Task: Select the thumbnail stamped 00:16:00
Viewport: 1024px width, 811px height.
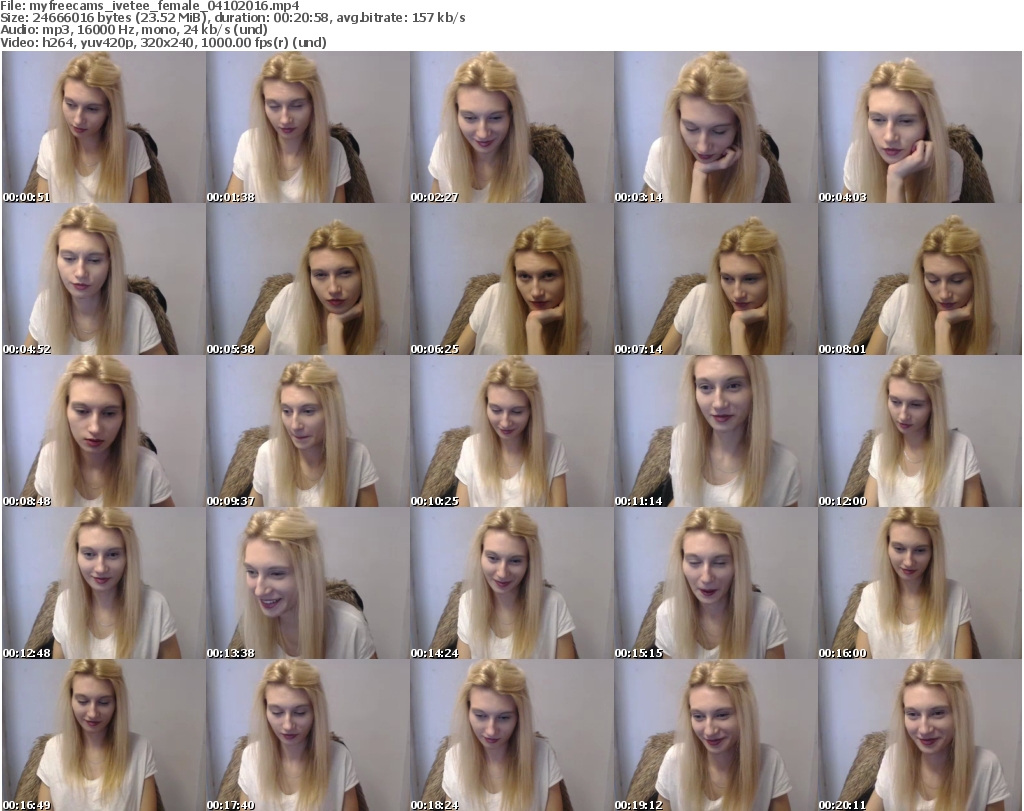Action: pos(920,582)
